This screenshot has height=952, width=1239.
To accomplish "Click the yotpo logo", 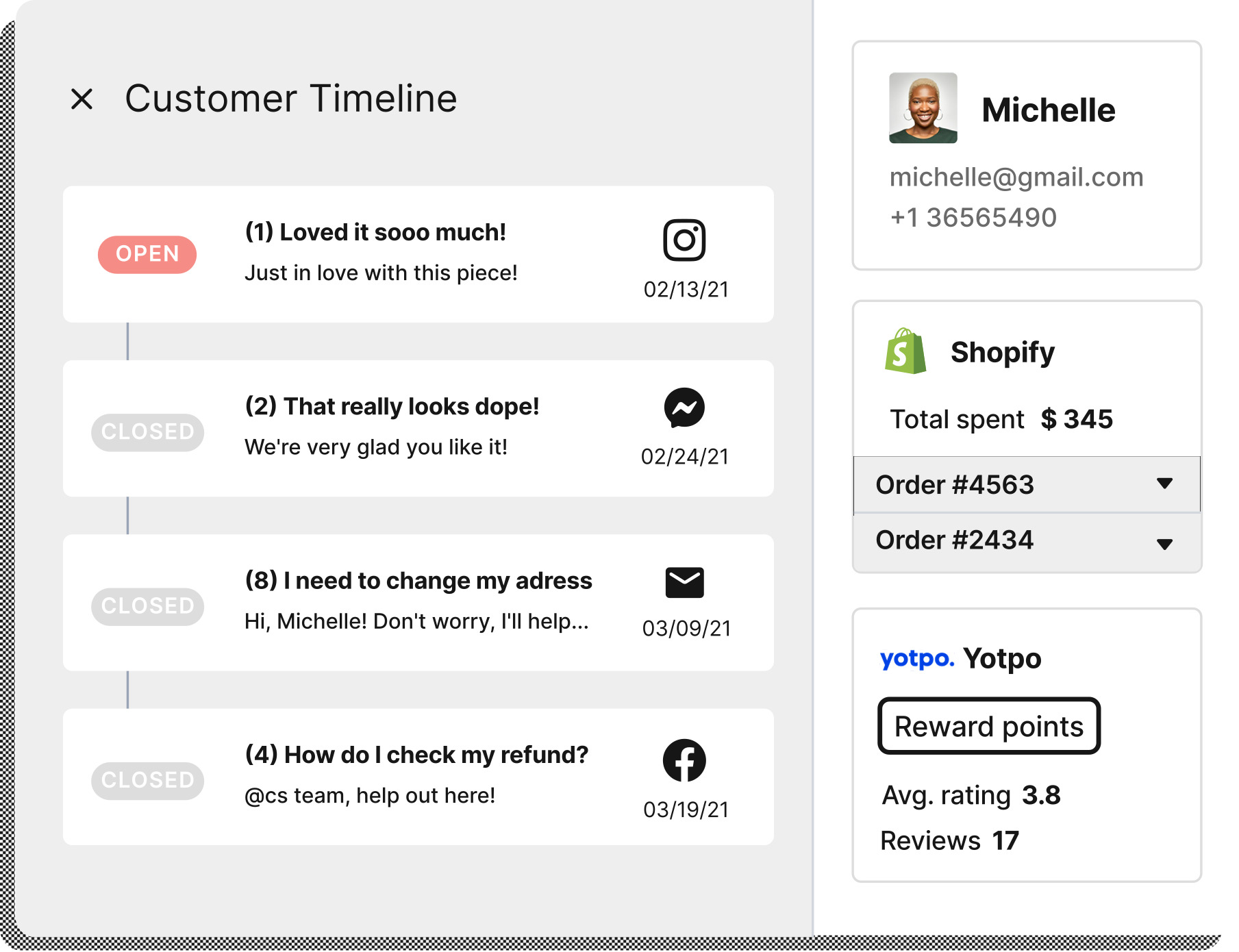I will (916, 659).
